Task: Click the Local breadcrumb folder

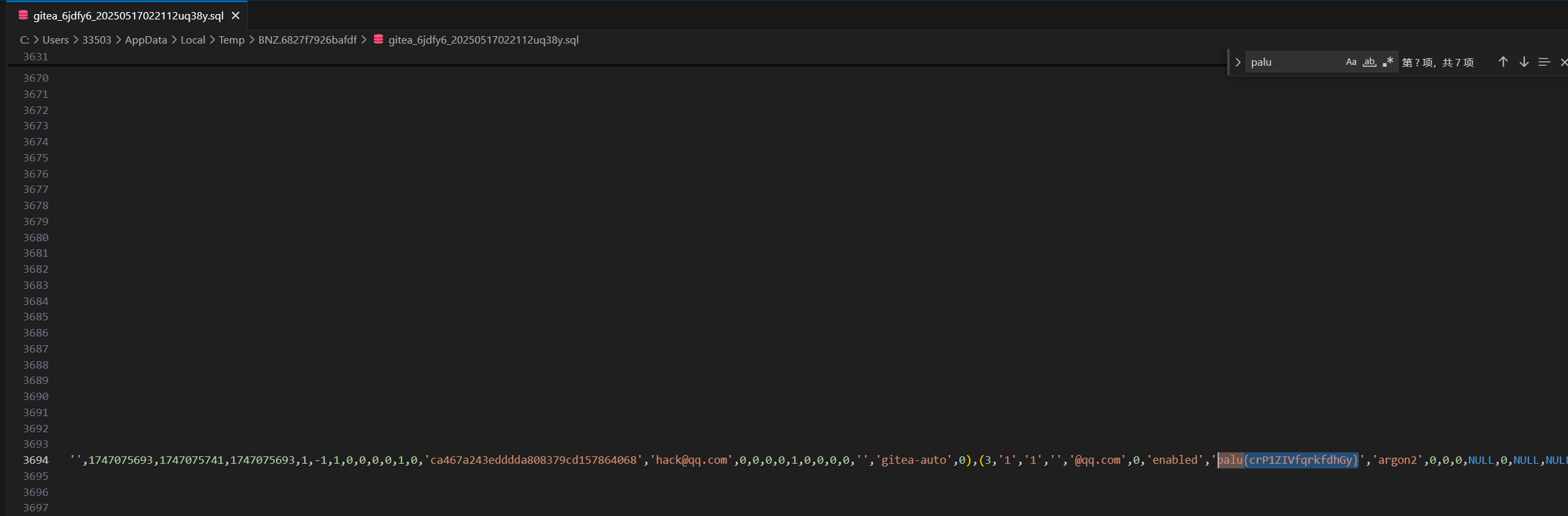Action: pyautogui.click(x=192, y=40)
